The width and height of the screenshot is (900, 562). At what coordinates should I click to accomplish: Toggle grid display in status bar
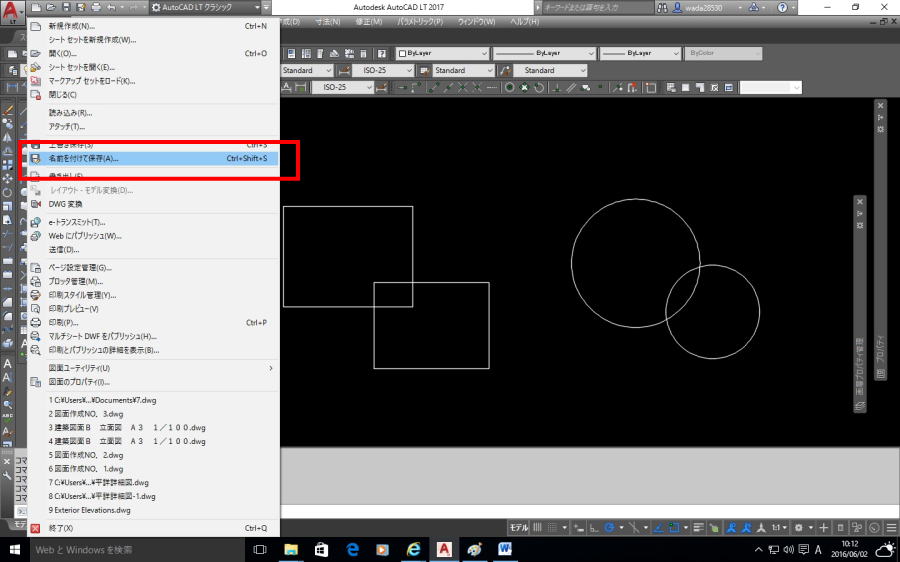tap(537, 527)
